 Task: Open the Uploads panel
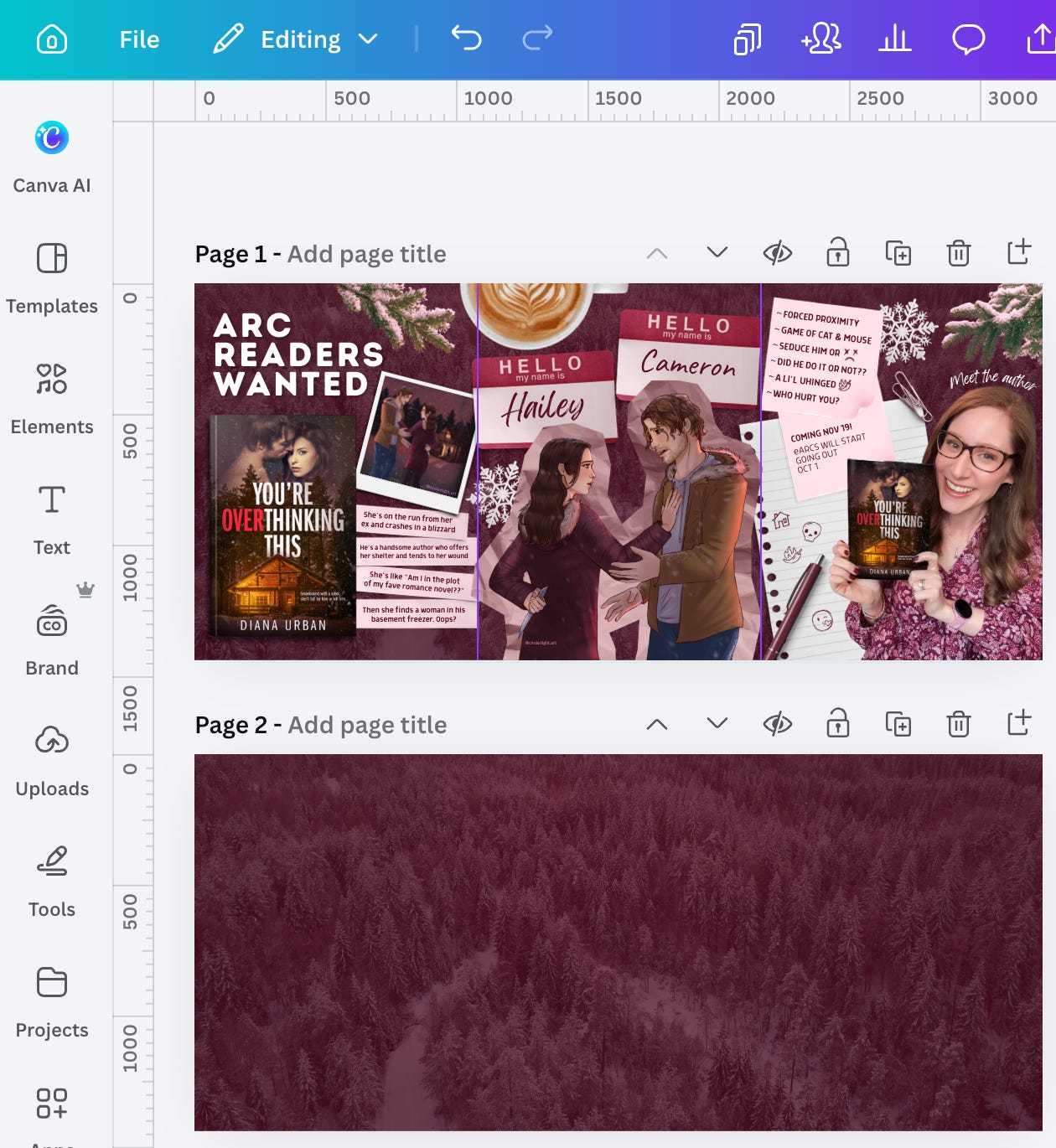52,762
